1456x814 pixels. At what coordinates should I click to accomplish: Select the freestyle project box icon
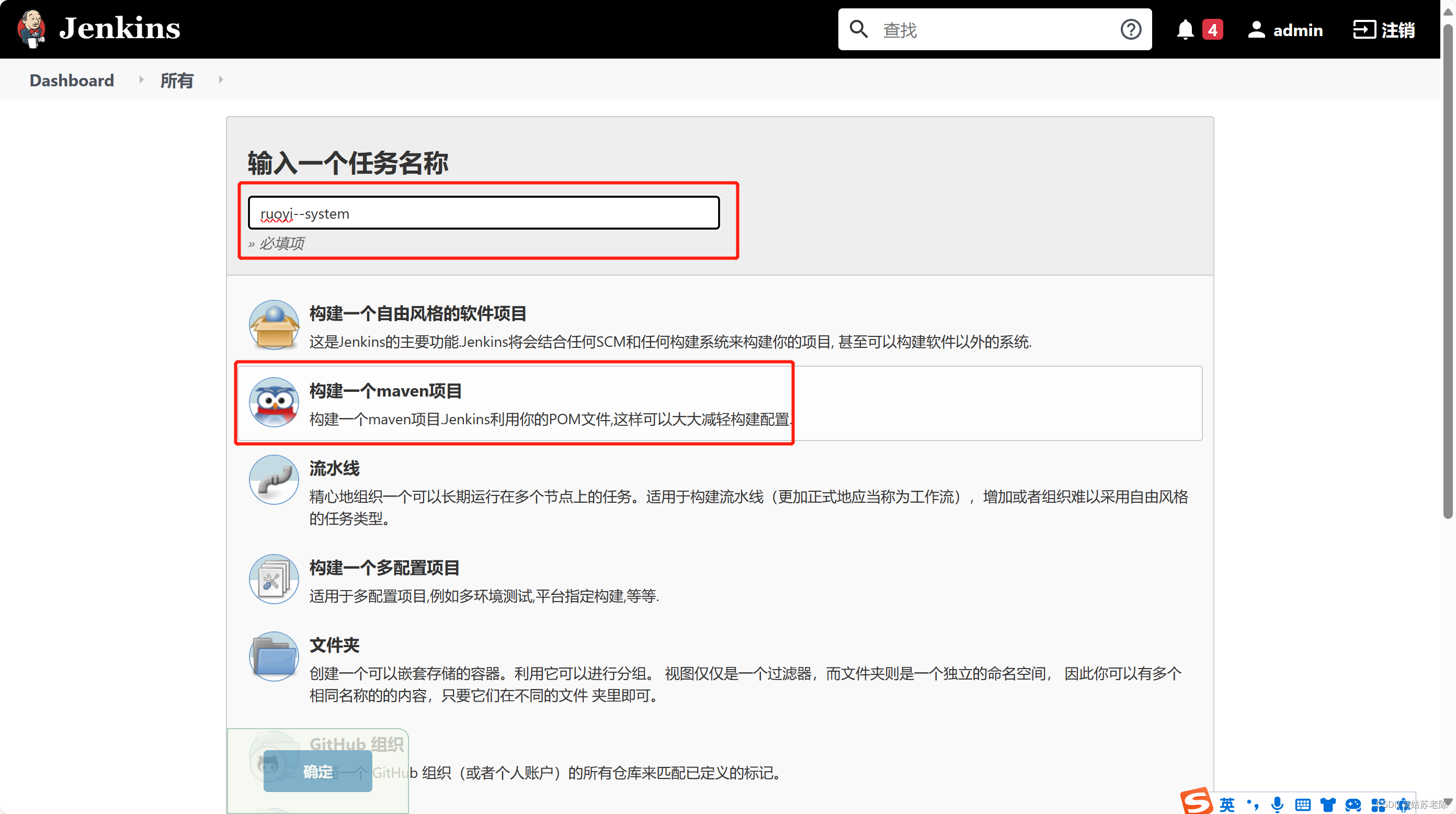tap(274, 325)
